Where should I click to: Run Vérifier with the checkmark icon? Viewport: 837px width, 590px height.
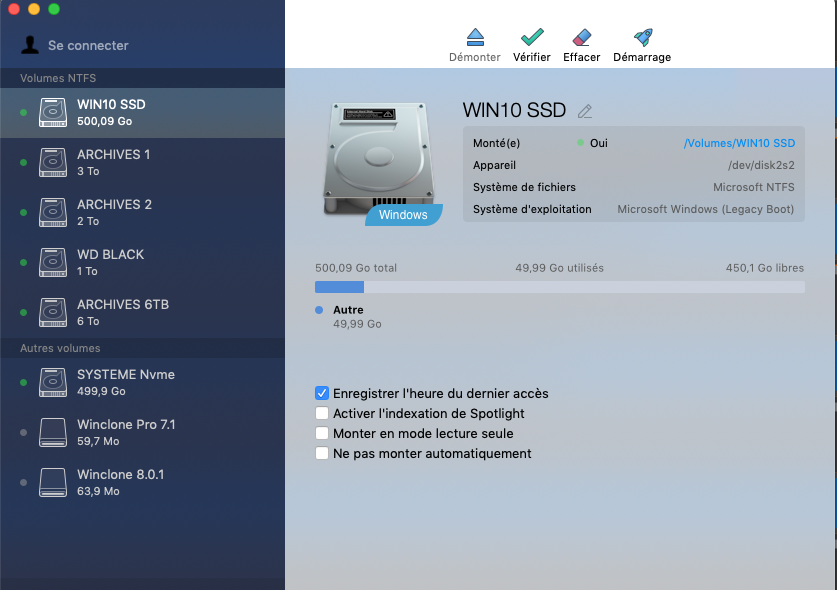(x=532, y=37)
